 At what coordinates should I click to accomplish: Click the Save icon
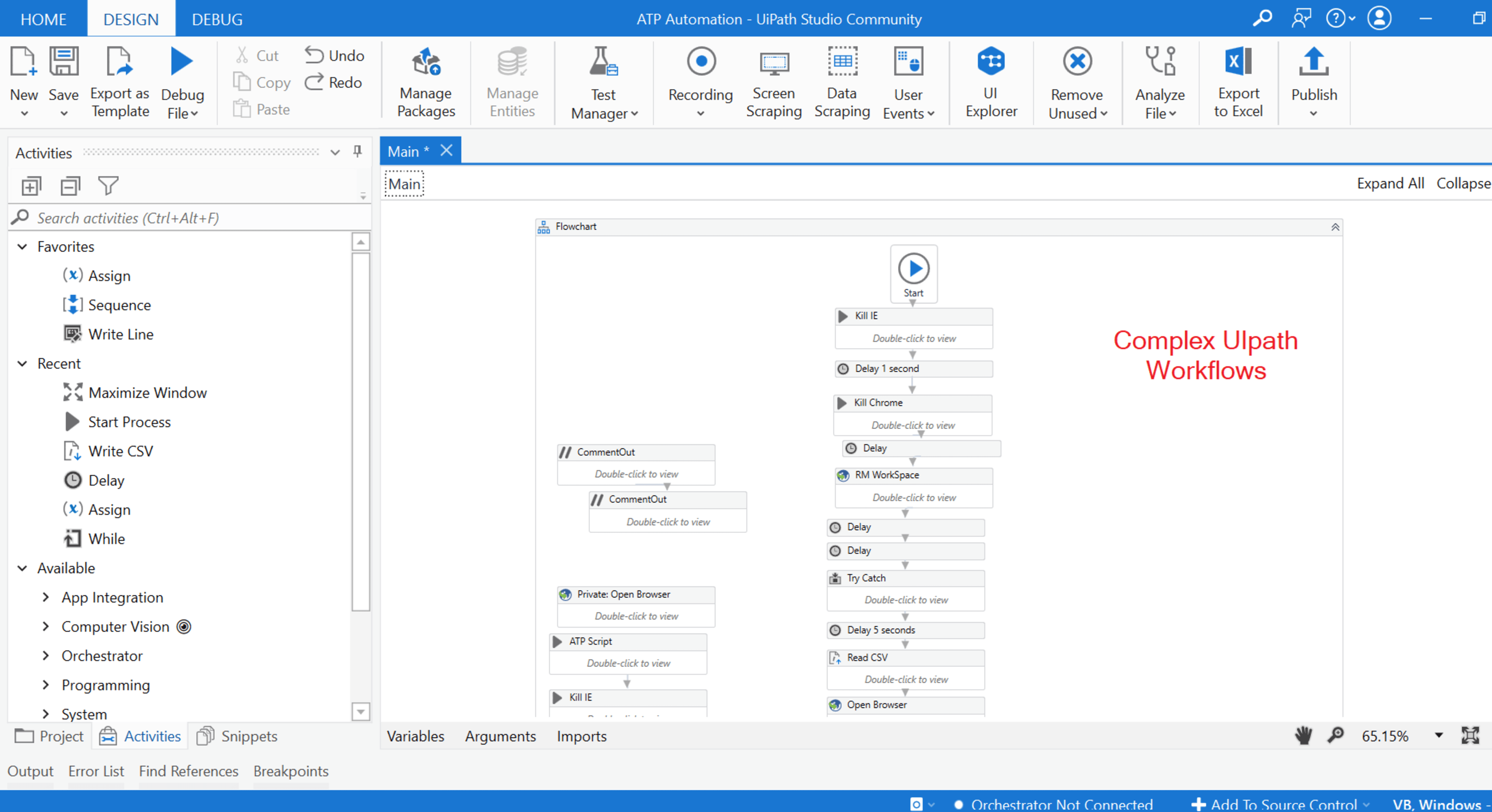63,62
